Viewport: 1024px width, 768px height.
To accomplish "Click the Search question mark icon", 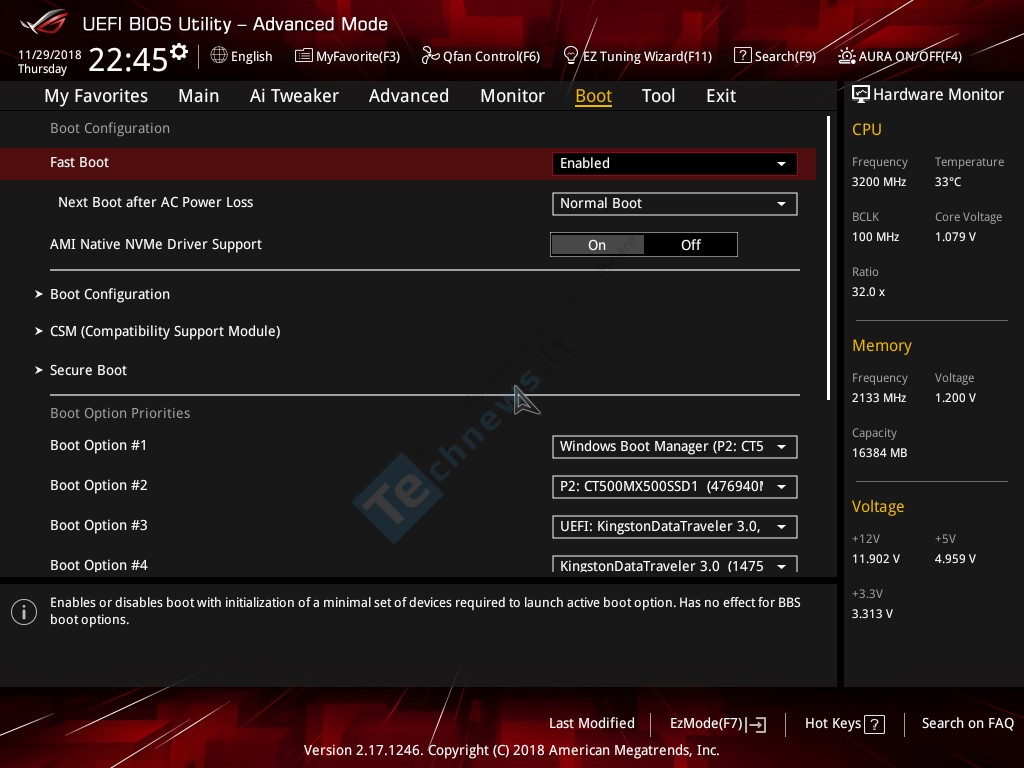I will 743,56.
